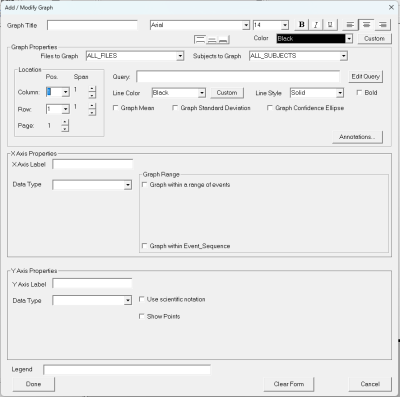Click the Done button
Image resolution: width=400 pixels, height=397 pixels.
[34, 384]
